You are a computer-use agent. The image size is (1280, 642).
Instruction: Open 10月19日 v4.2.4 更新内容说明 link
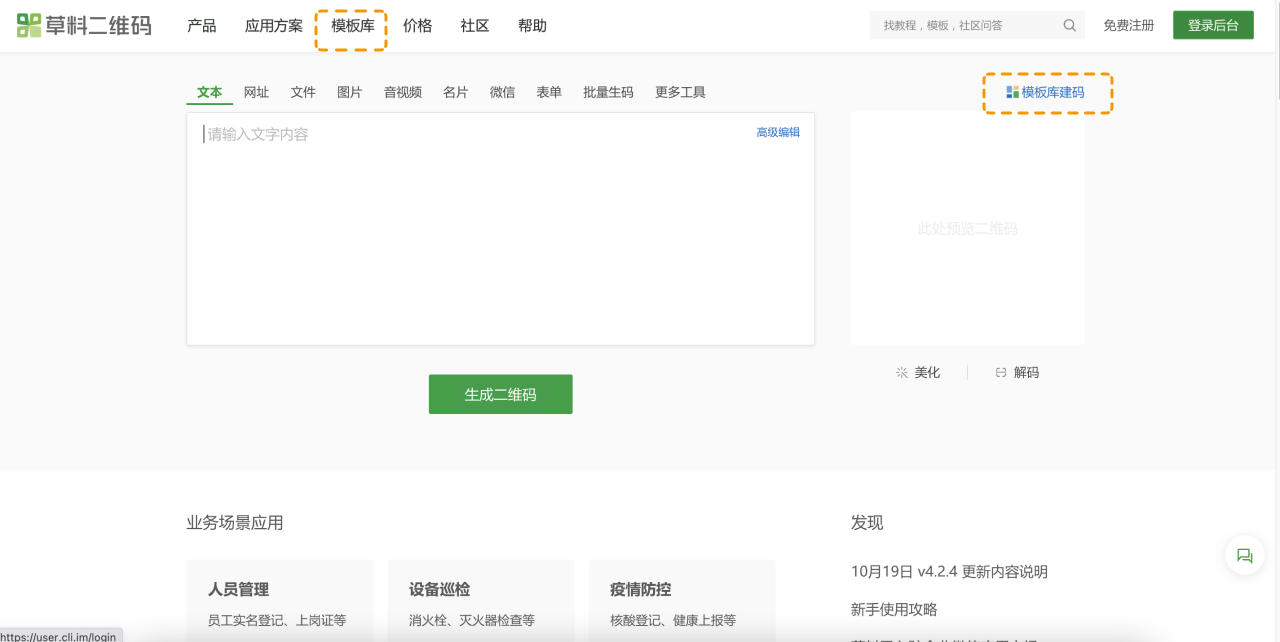click(x=950, y=572)
